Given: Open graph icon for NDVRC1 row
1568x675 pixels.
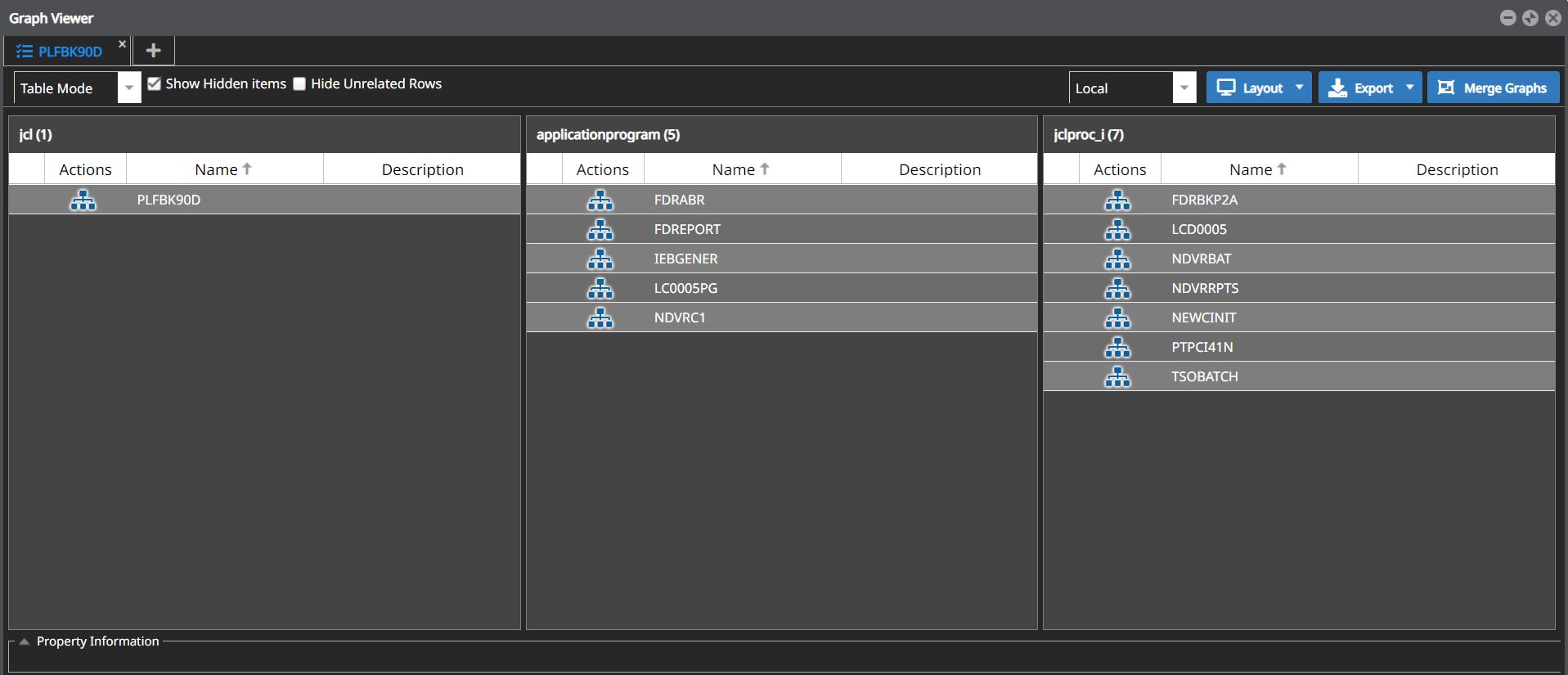Looking at the screenshot, I should pyautogui.click(x=600, y=317).
